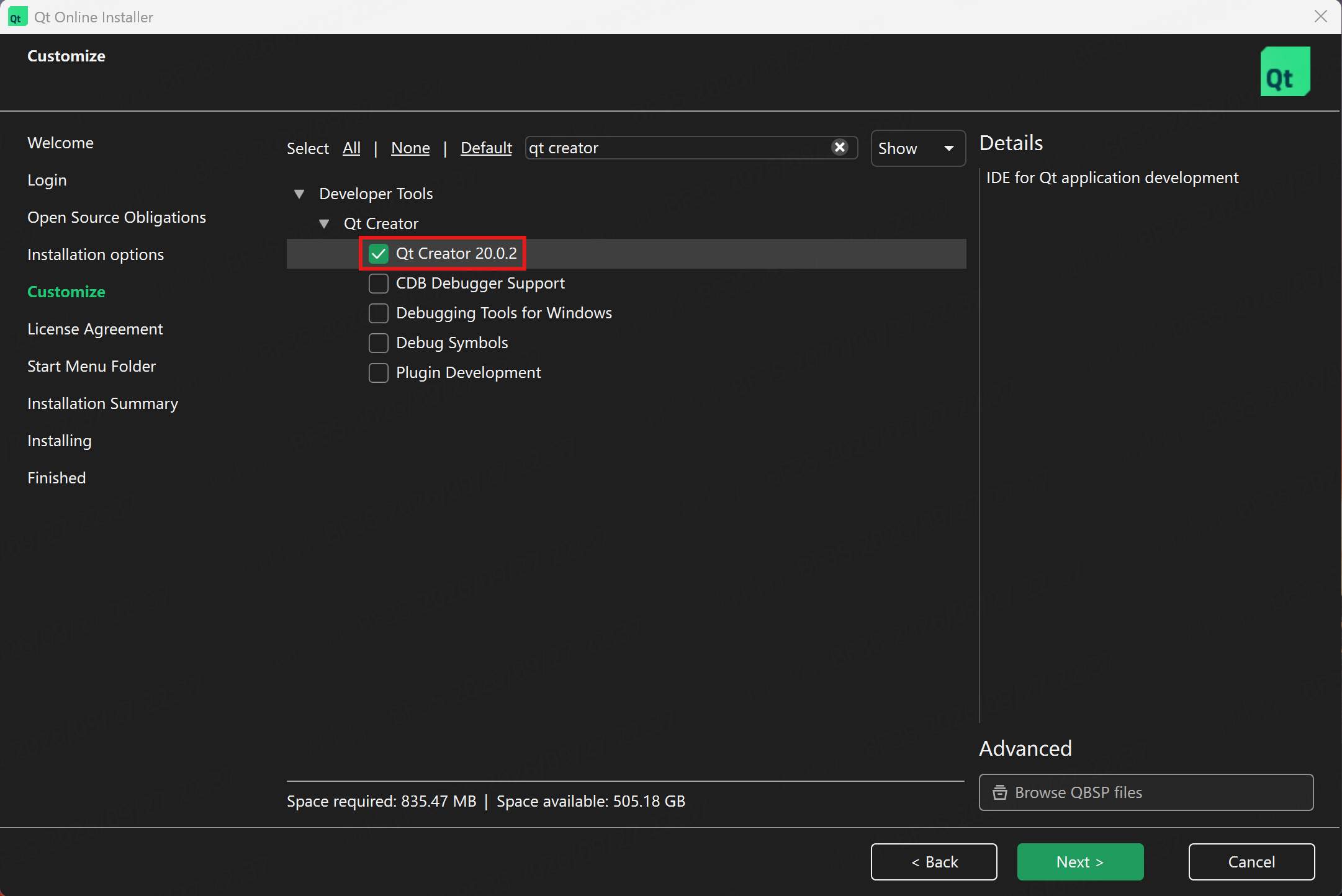
Task: Close the Qt Online Installer window
Action: coord(1320,17)
